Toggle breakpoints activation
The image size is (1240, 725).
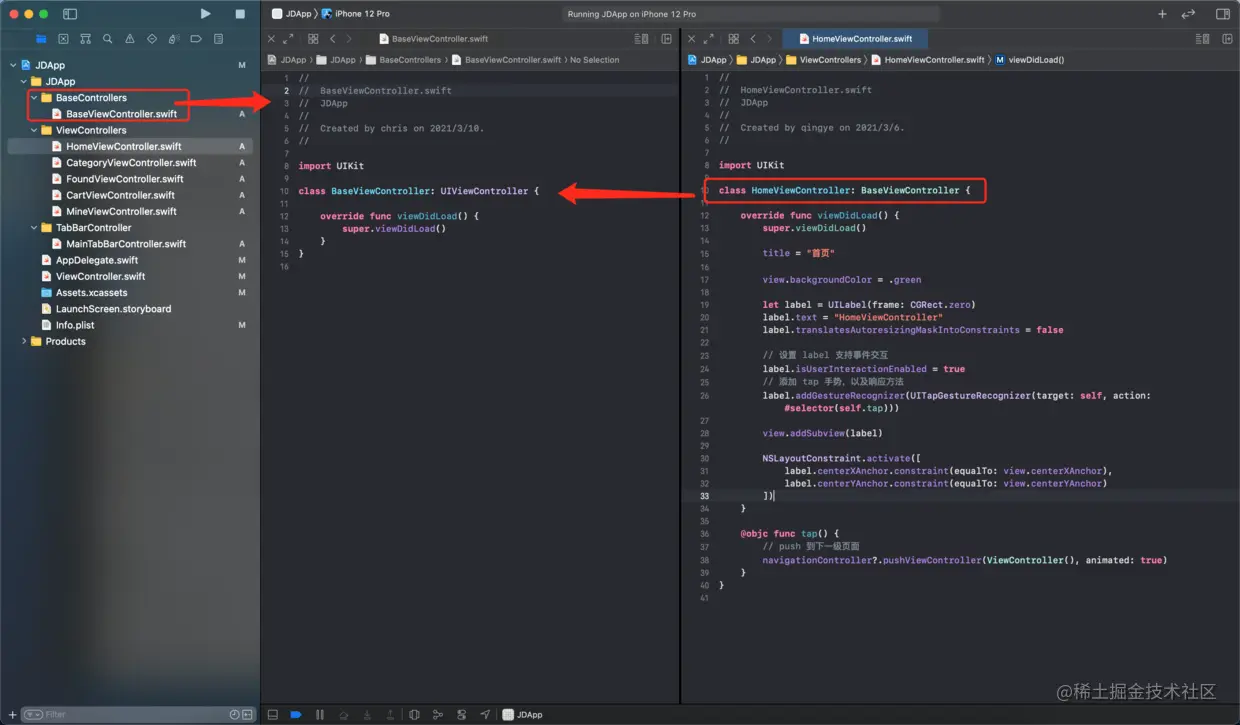pos(296,714)
